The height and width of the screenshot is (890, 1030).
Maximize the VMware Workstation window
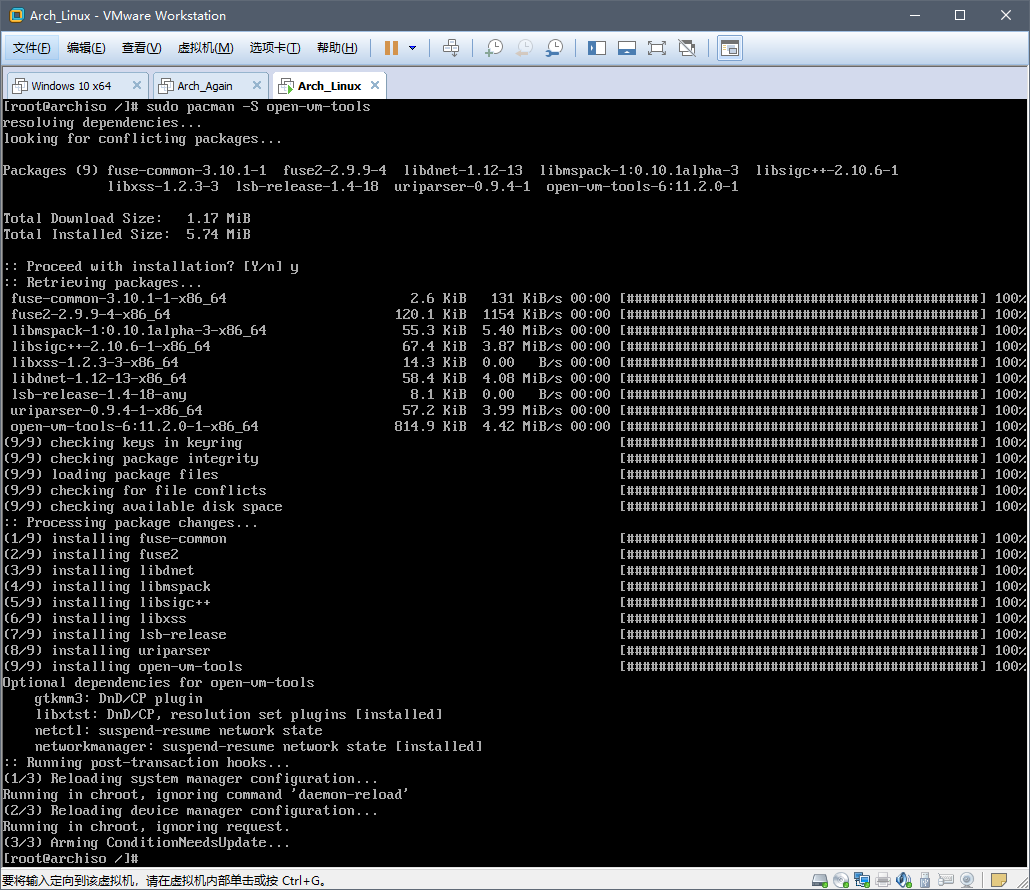point(960,15)
